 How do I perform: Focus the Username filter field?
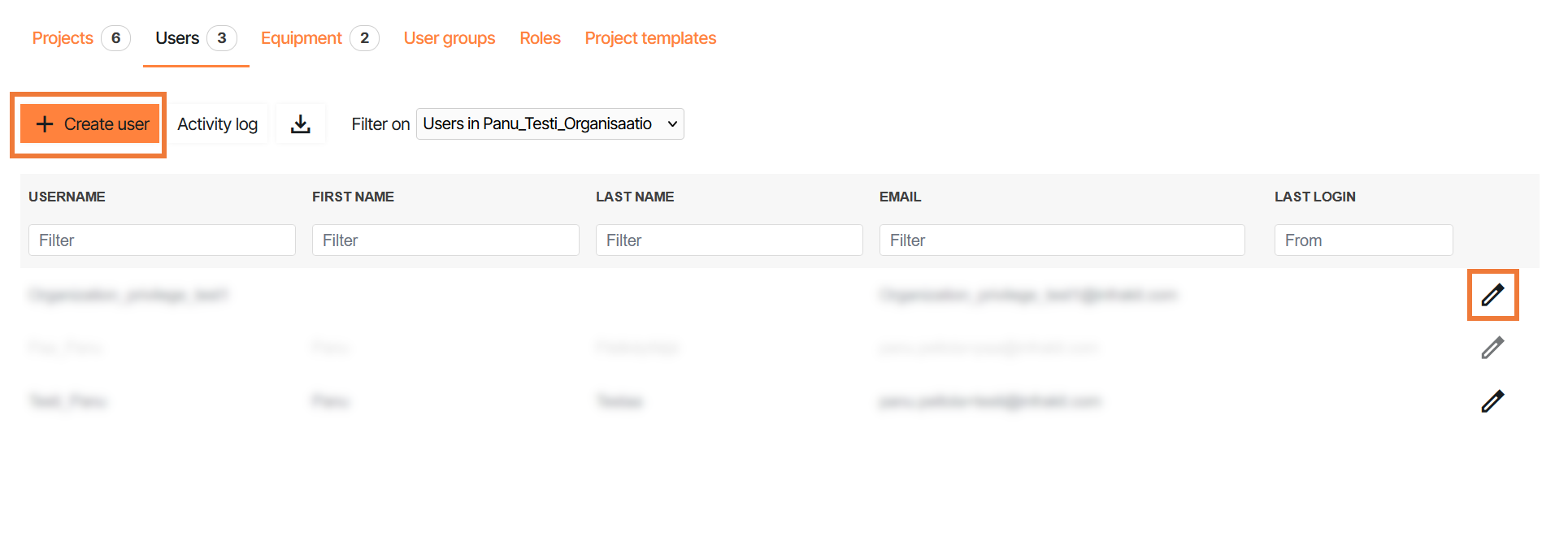(162, 240)
